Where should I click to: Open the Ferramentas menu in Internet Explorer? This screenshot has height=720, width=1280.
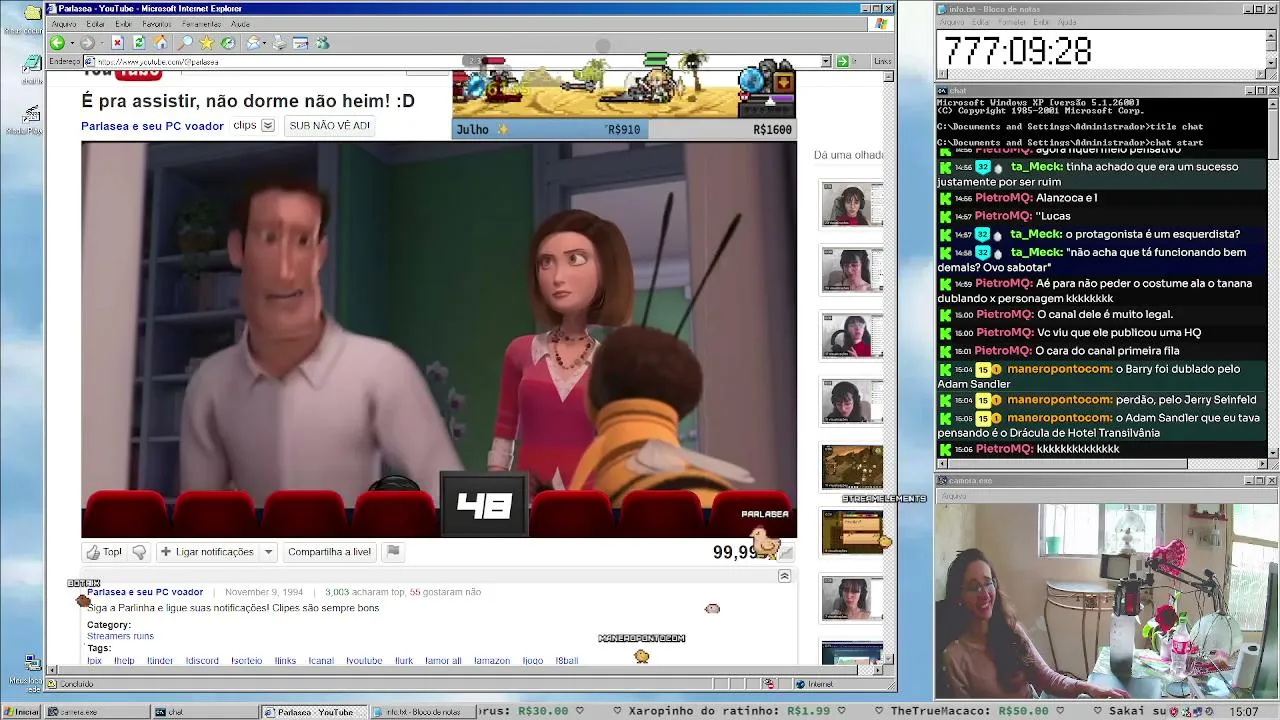pyautogui.click(x=202, y=24)
